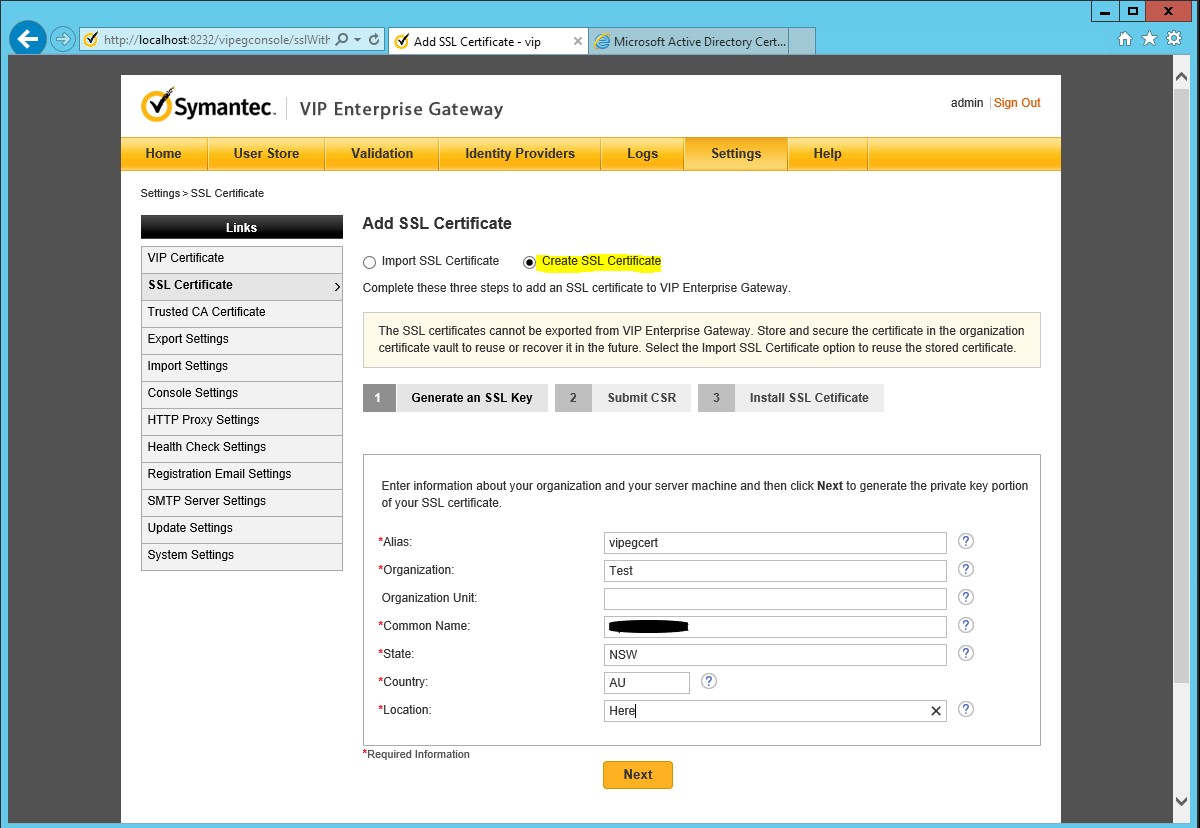Click the vertical scrollbar down arrow
Viewport: 1200px width, 828px height.
(1182, 801)
